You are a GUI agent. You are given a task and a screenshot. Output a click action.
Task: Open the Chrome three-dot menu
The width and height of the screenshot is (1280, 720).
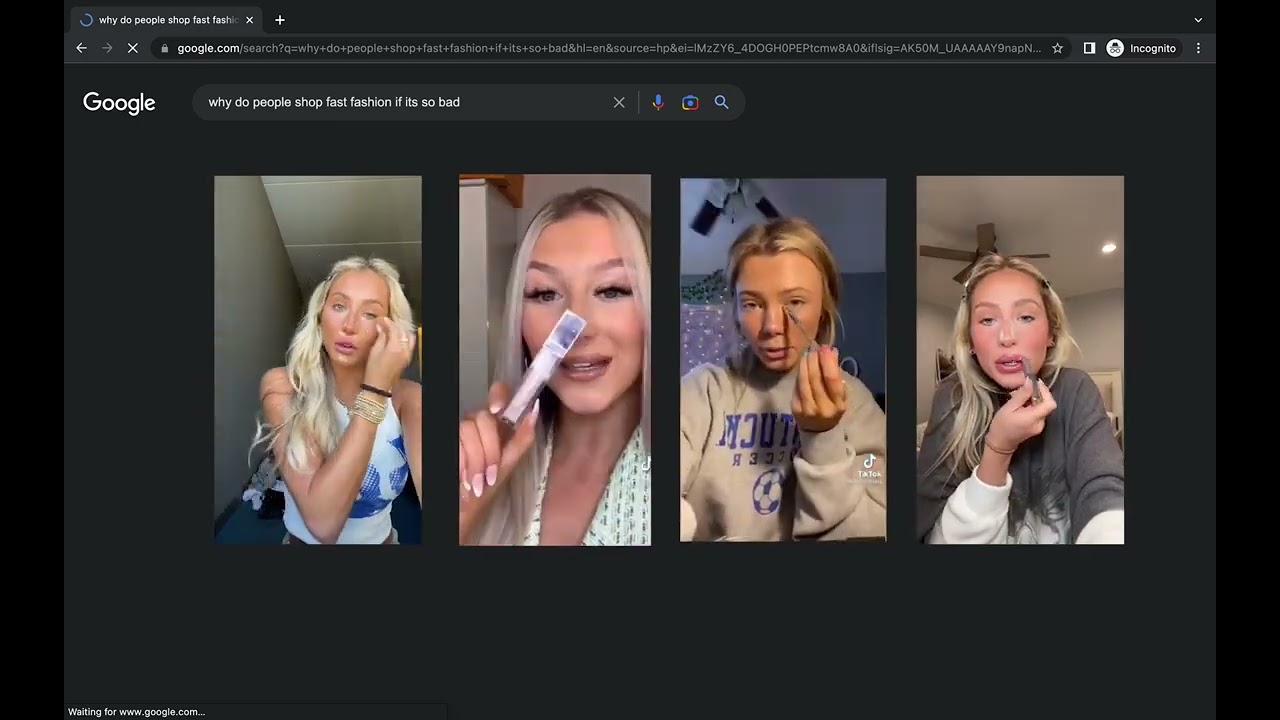tap(1198, 48)
